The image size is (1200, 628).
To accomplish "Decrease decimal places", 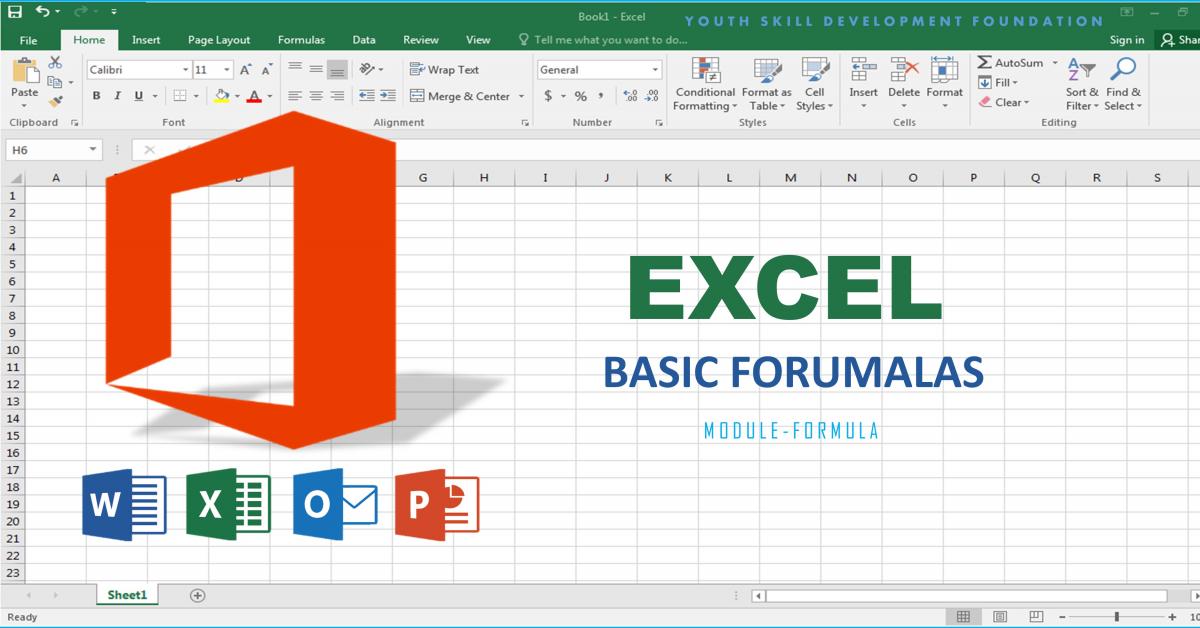I will [x=653, y=96].
